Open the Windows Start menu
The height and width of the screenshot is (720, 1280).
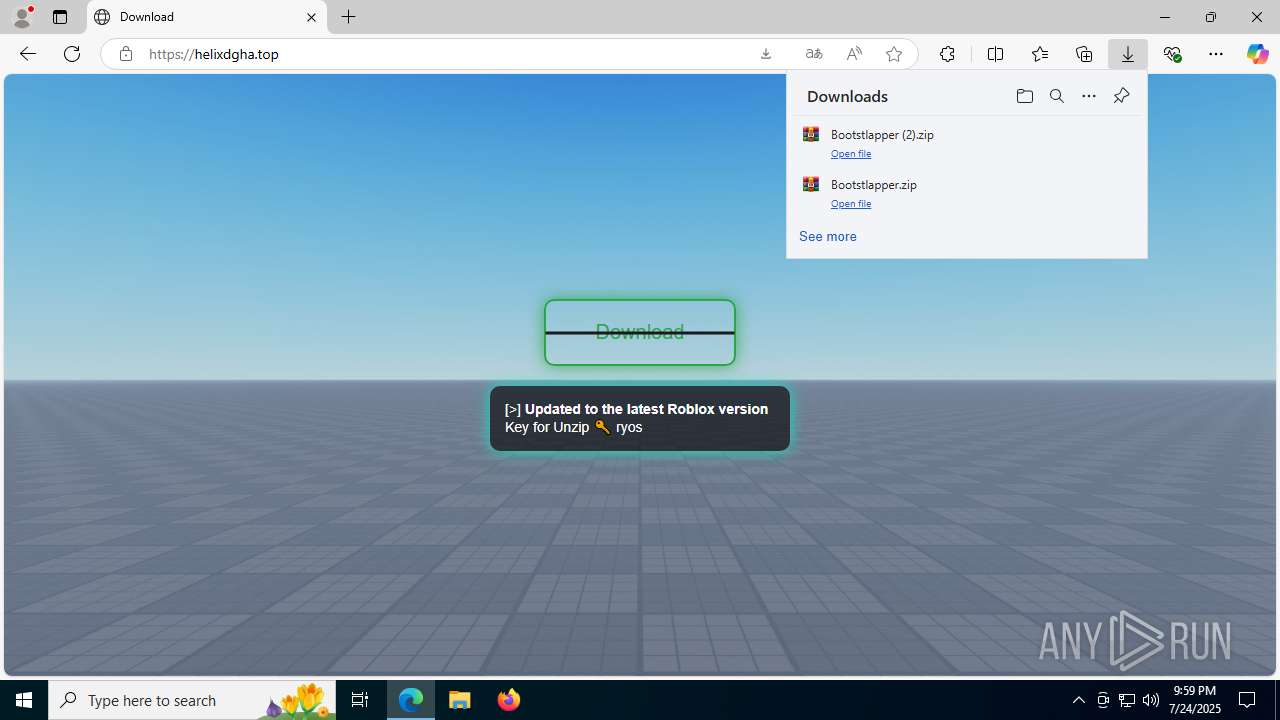[24, 700]
